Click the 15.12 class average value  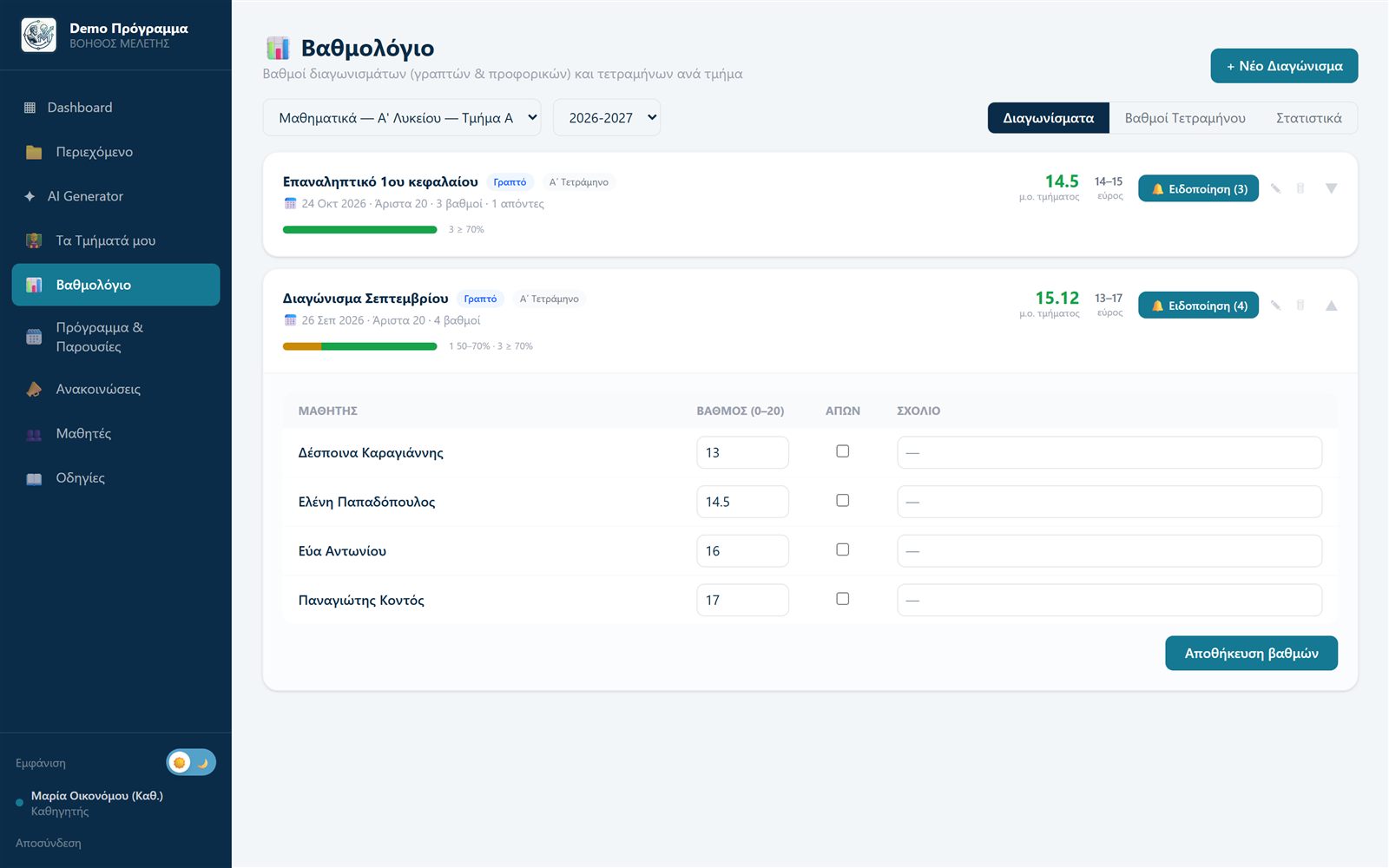tap(1057, 298)
